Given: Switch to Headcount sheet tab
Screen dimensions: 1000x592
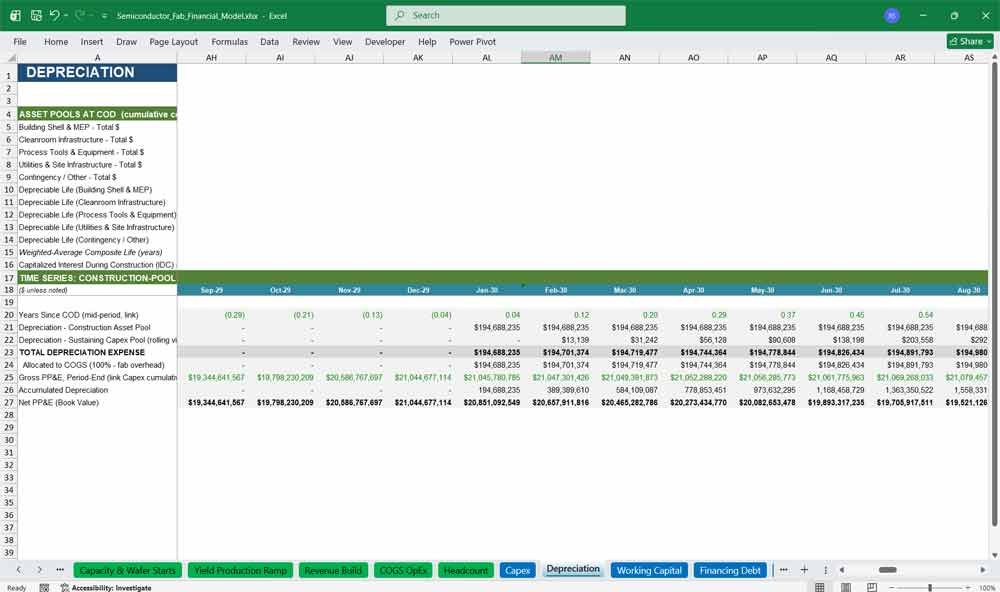Looking at the screenshot, I should pyautogui.click(x=466, y=570).
